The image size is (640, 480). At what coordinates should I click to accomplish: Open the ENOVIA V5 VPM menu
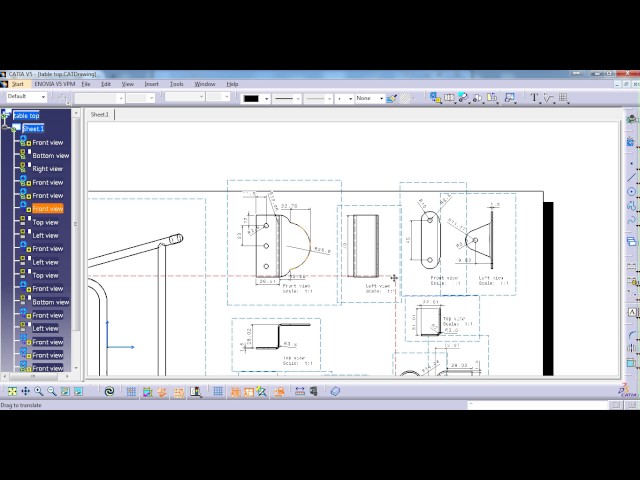click(55, 84)
